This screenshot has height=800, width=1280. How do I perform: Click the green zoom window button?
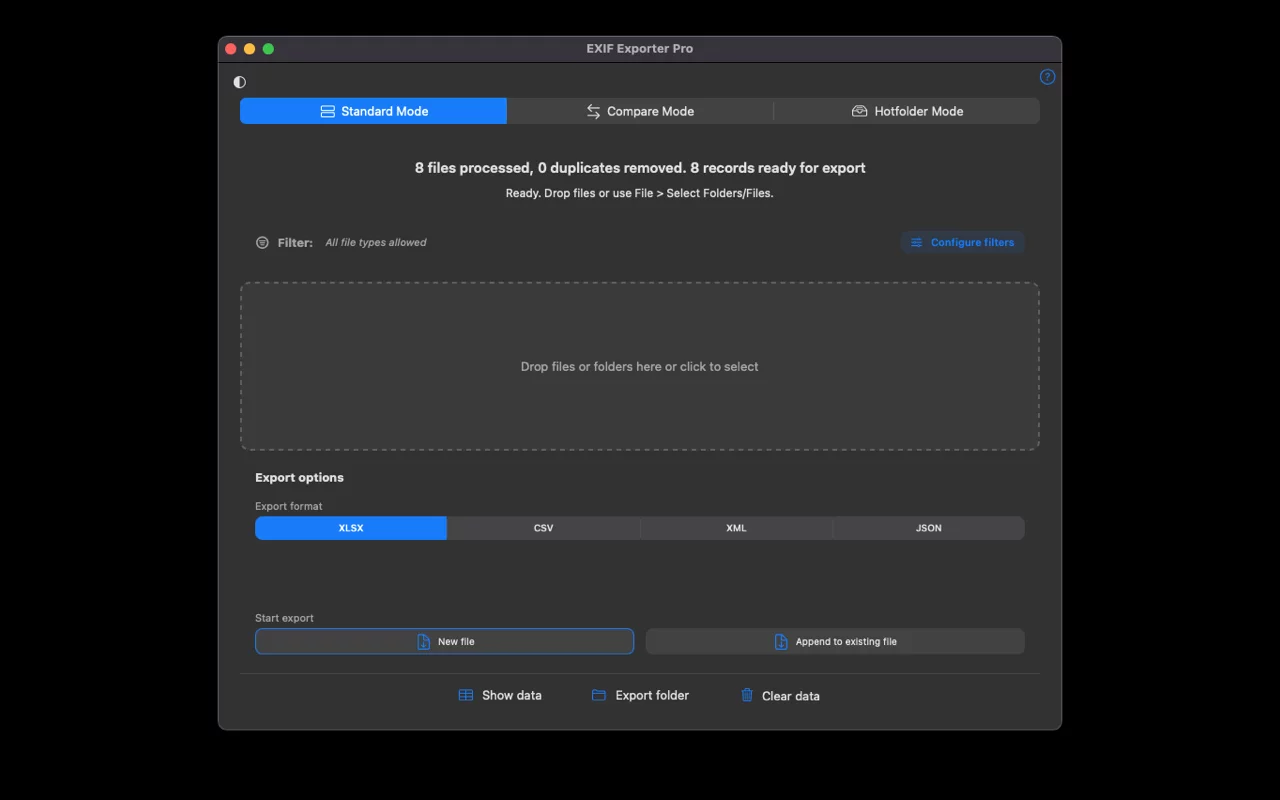pyautogui.click(x=268, y=49)
